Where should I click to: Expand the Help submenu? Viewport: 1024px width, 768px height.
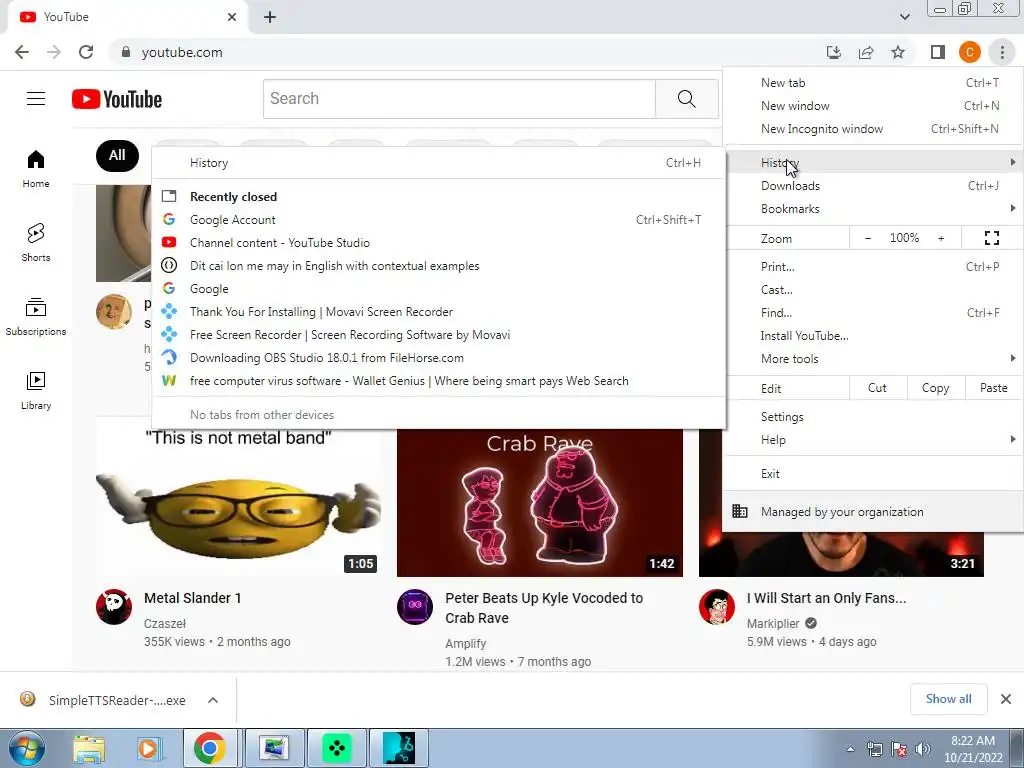872,440
